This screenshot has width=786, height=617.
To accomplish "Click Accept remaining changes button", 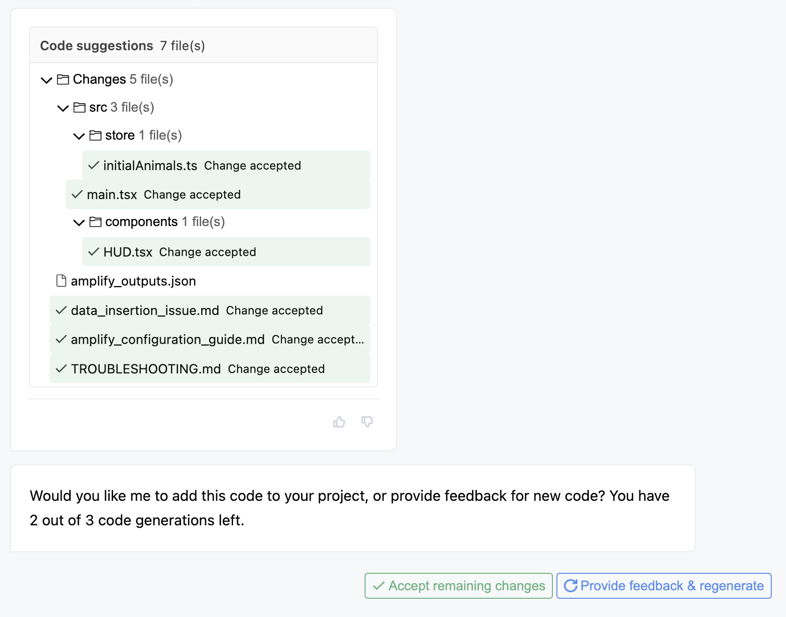I will click(459, 585).
